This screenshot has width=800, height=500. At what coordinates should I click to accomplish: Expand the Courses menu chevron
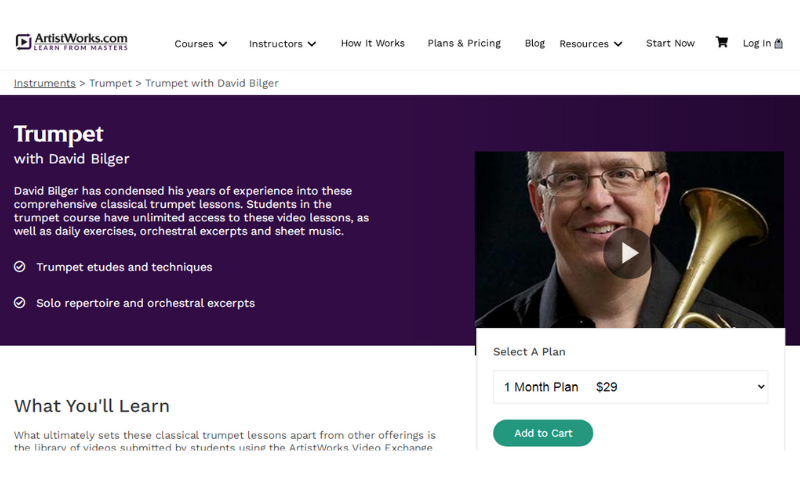tap(223, 44)
